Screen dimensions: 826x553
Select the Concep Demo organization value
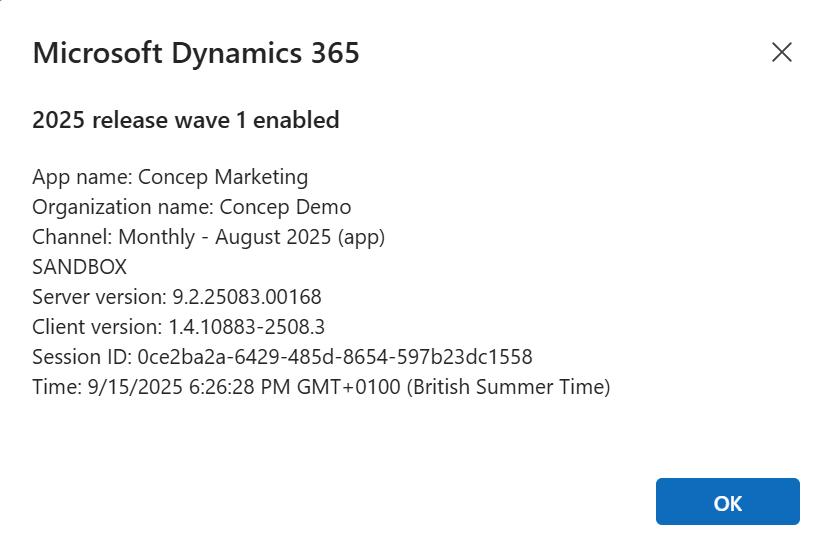285,207
